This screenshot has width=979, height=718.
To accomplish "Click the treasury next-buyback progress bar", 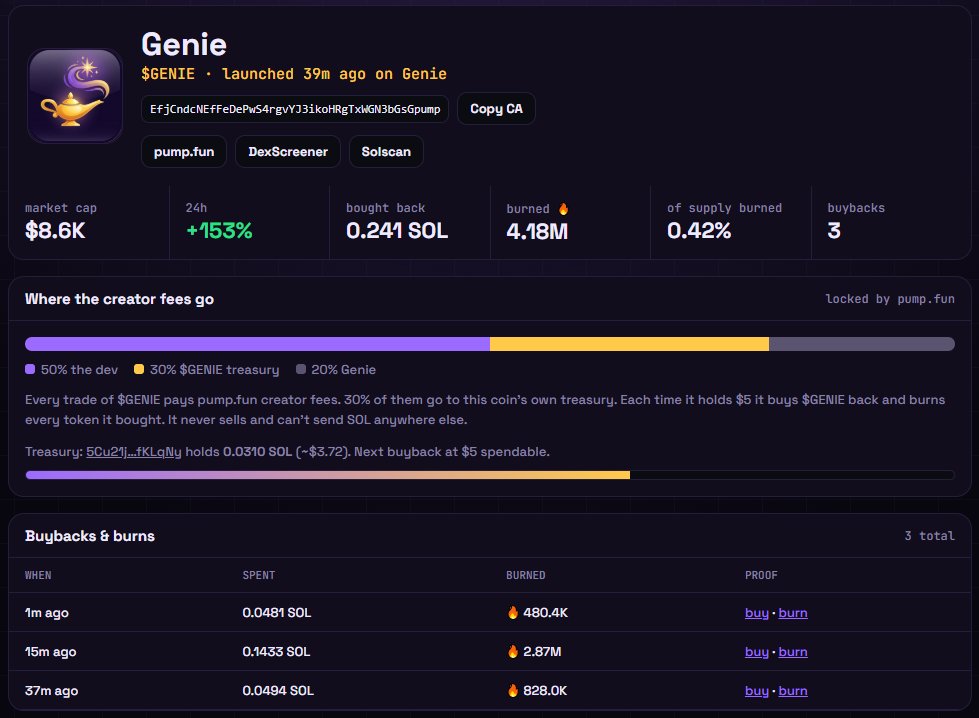I will click(490, 475).
